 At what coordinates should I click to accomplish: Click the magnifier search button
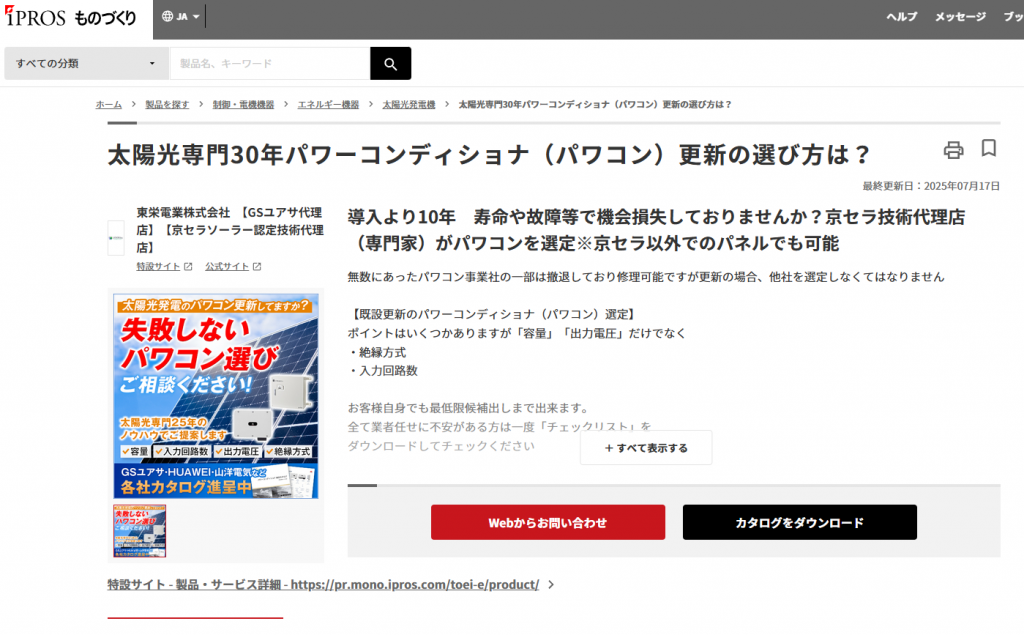pyautogui.click(x=391, y=63)
